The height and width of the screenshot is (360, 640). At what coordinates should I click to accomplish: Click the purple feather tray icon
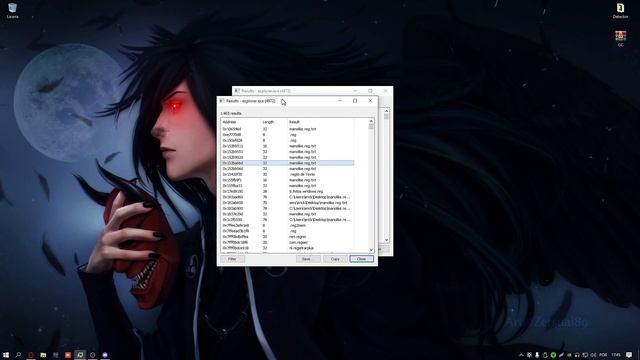pos(561,355)
